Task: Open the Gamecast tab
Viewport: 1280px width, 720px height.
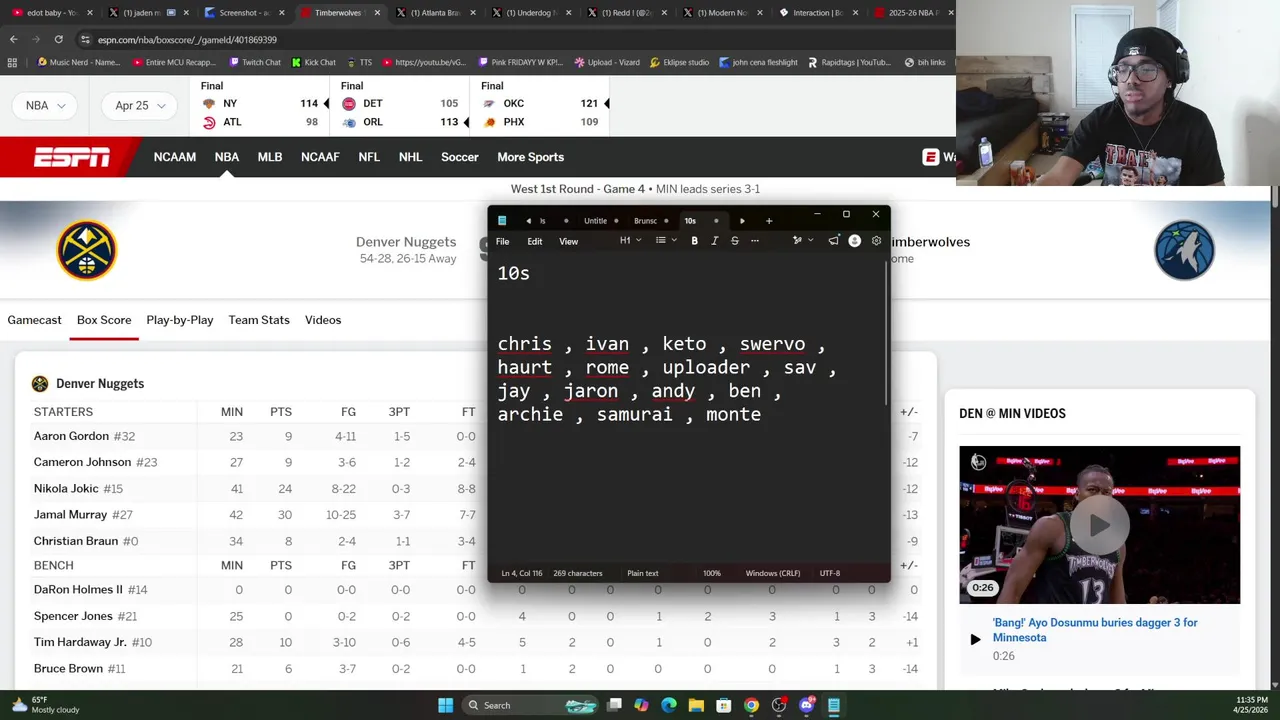Action: [35, 320]
